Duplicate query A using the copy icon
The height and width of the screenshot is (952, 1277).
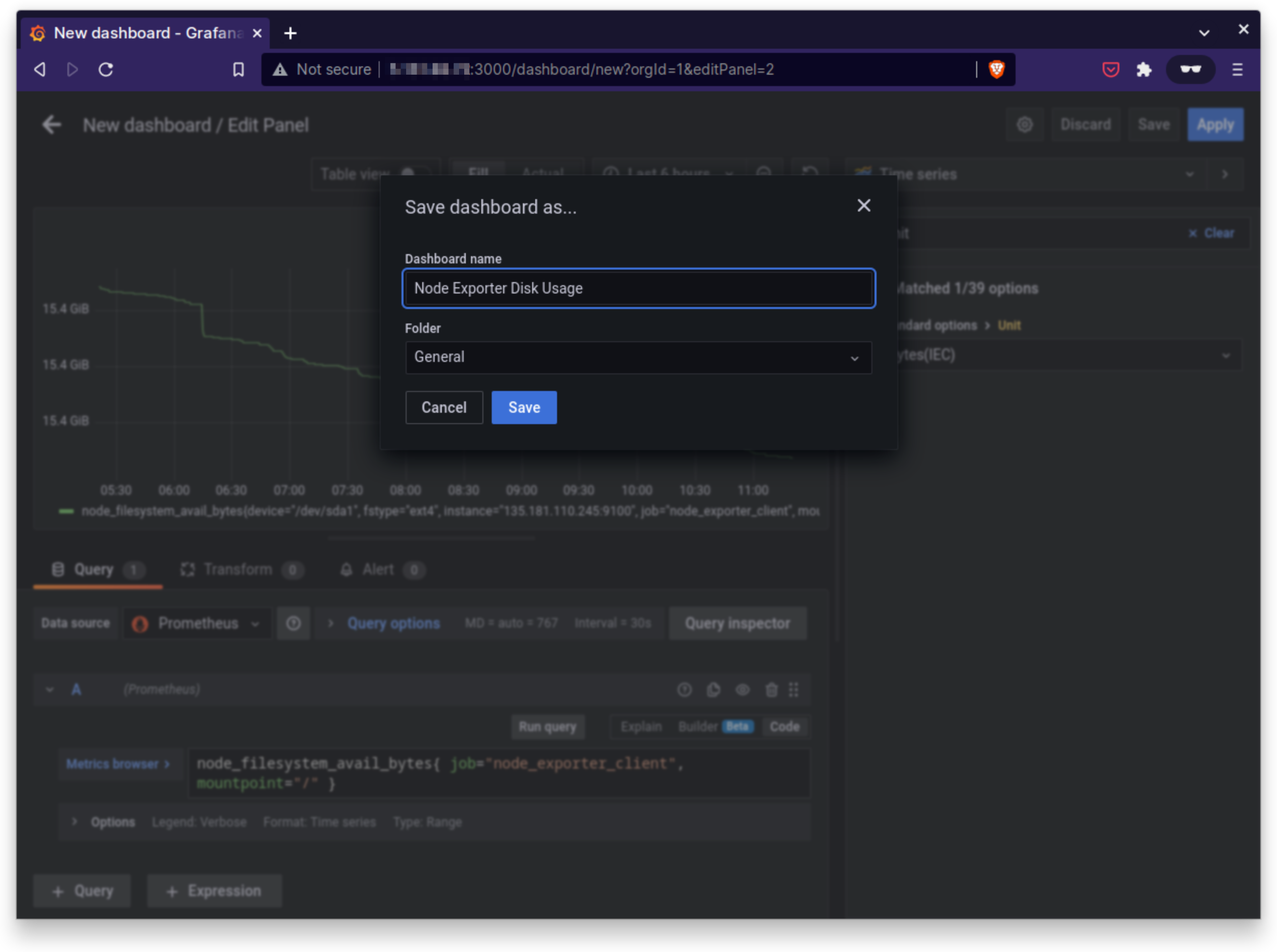tap(713, 690)
